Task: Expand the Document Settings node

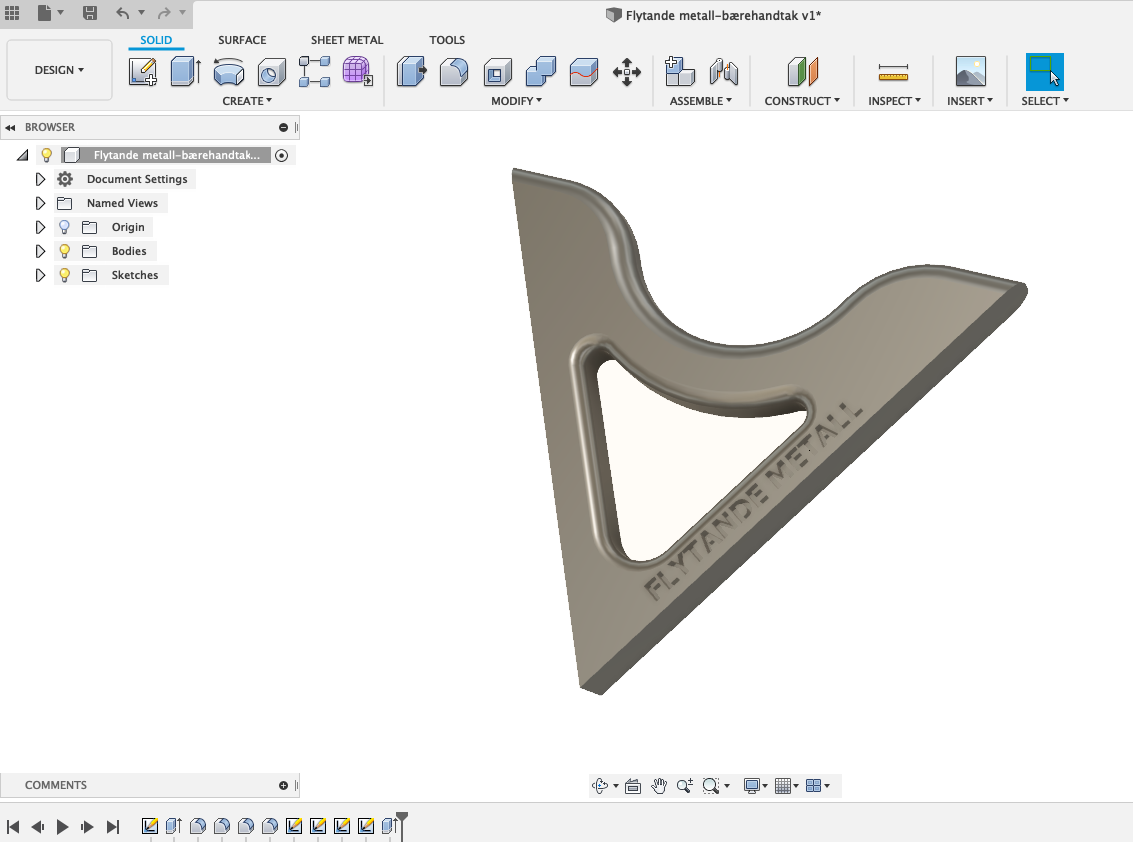Action: pyautogui.click(x=40, y=179)
